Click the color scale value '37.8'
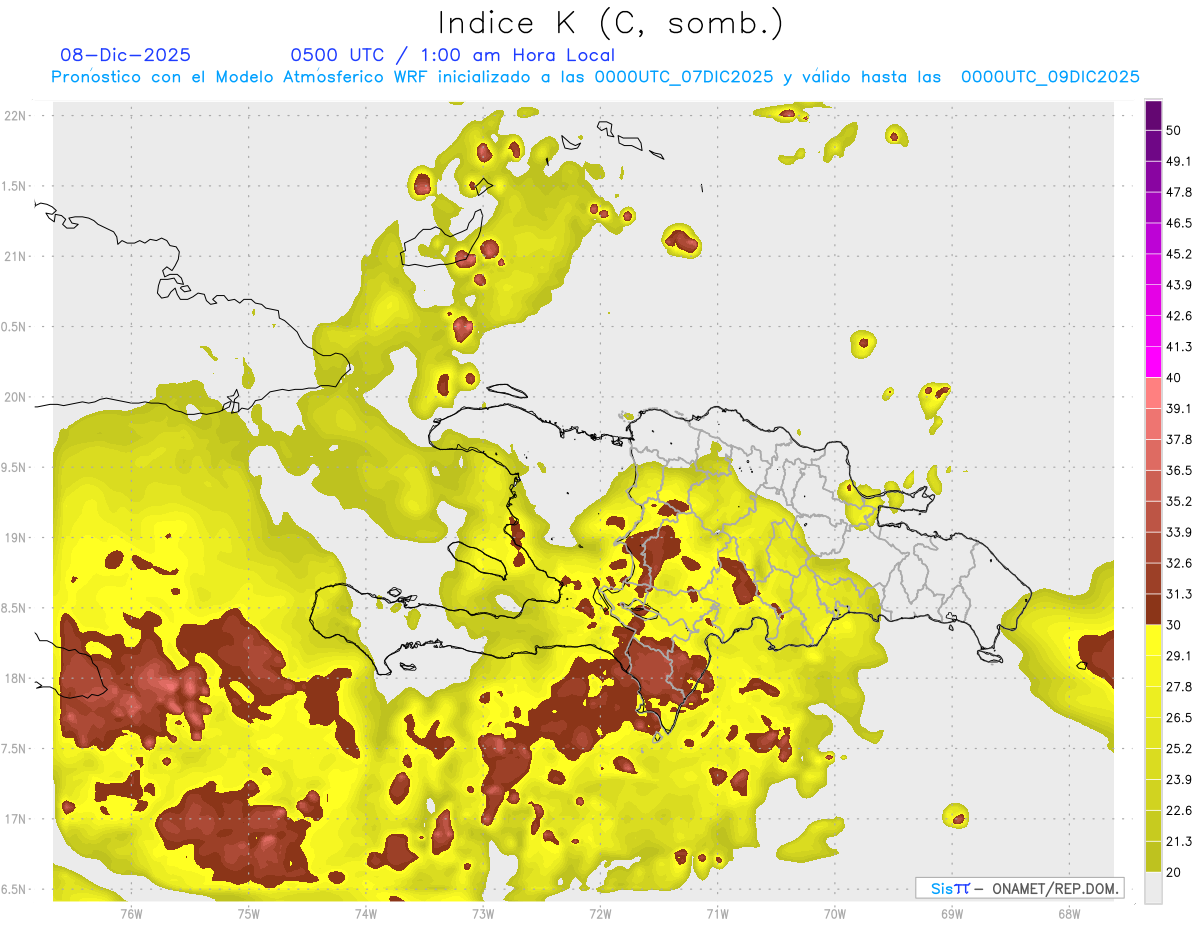Viewport: 1200px width, 927px height. pyautogui.click(x=1178, y=439)
